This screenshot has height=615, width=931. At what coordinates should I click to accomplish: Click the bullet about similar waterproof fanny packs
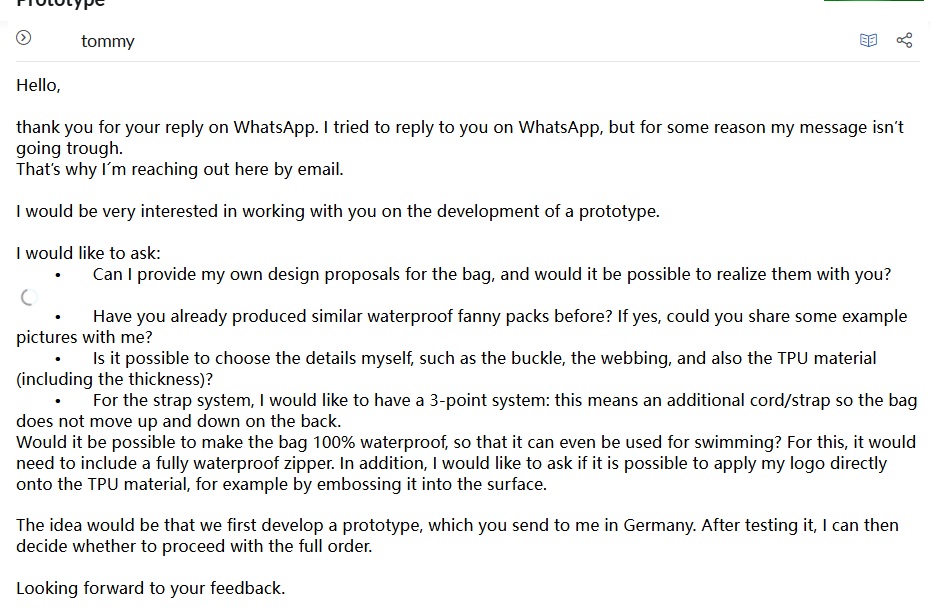[499, 316]
